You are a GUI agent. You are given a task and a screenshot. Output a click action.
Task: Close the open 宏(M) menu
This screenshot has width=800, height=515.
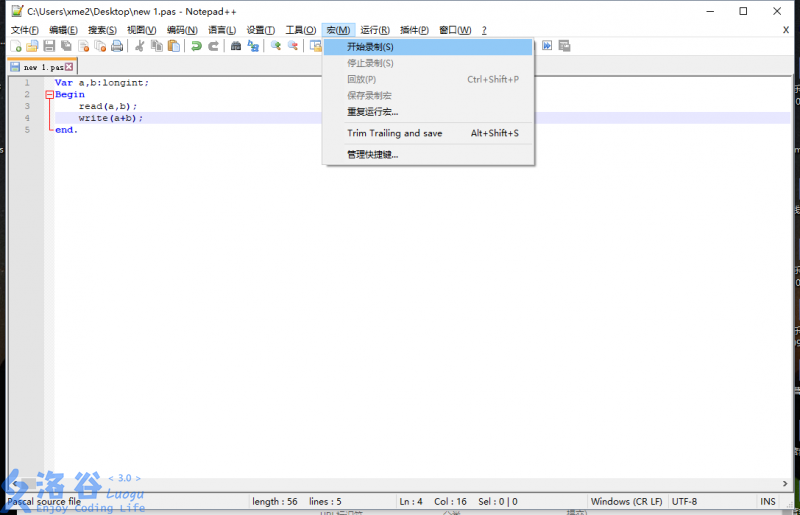coord(338,30)
